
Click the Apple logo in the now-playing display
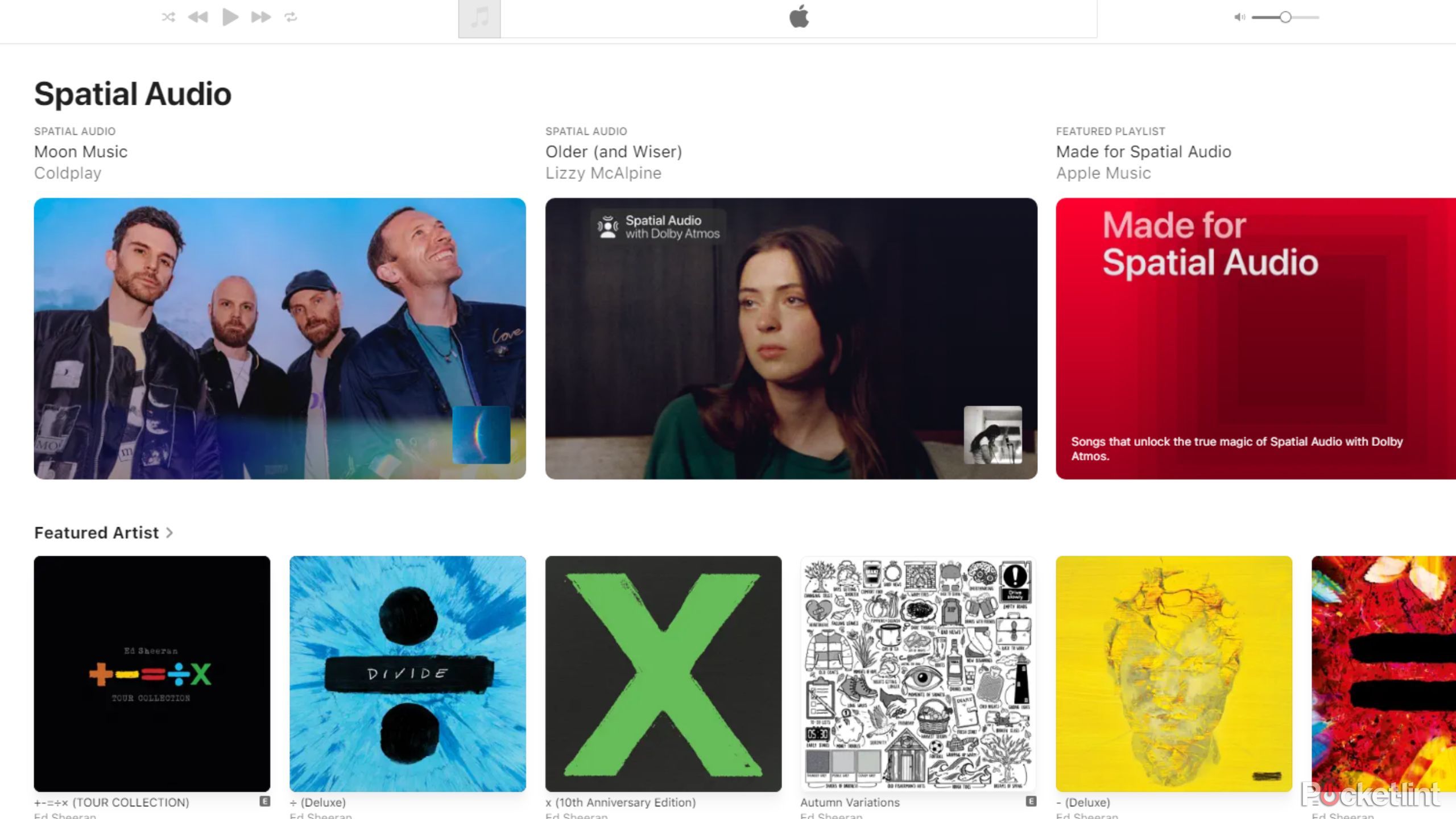click(x=799, y=16)
